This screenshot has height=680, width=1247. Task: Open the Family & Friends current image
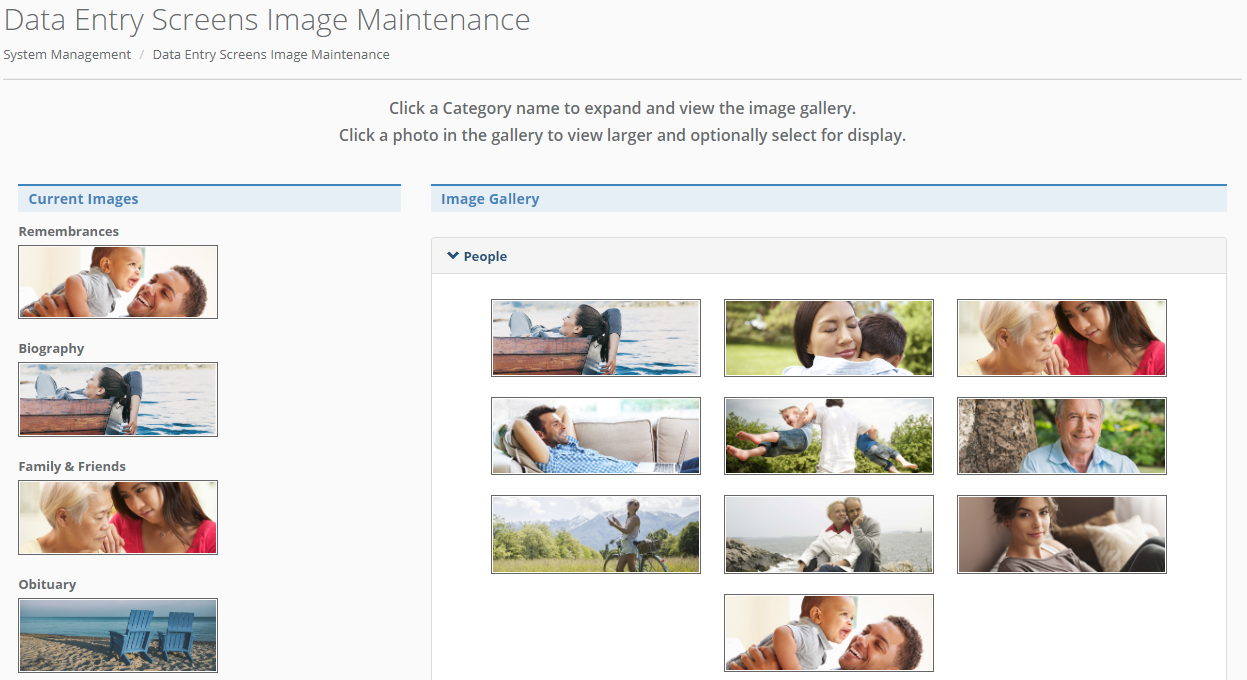118,517
